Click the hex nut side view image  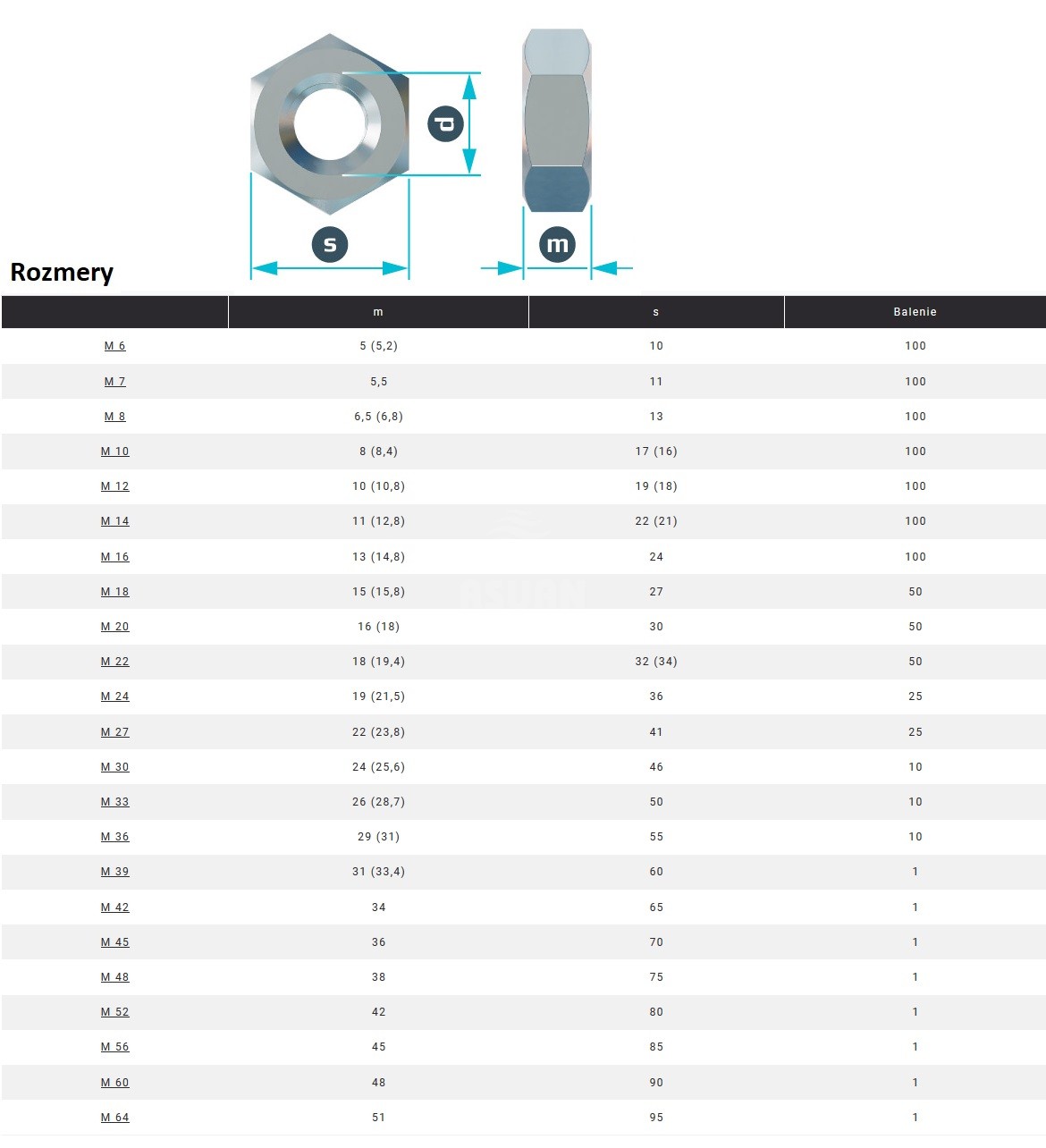pyautogui.click(x=556, y=121)
